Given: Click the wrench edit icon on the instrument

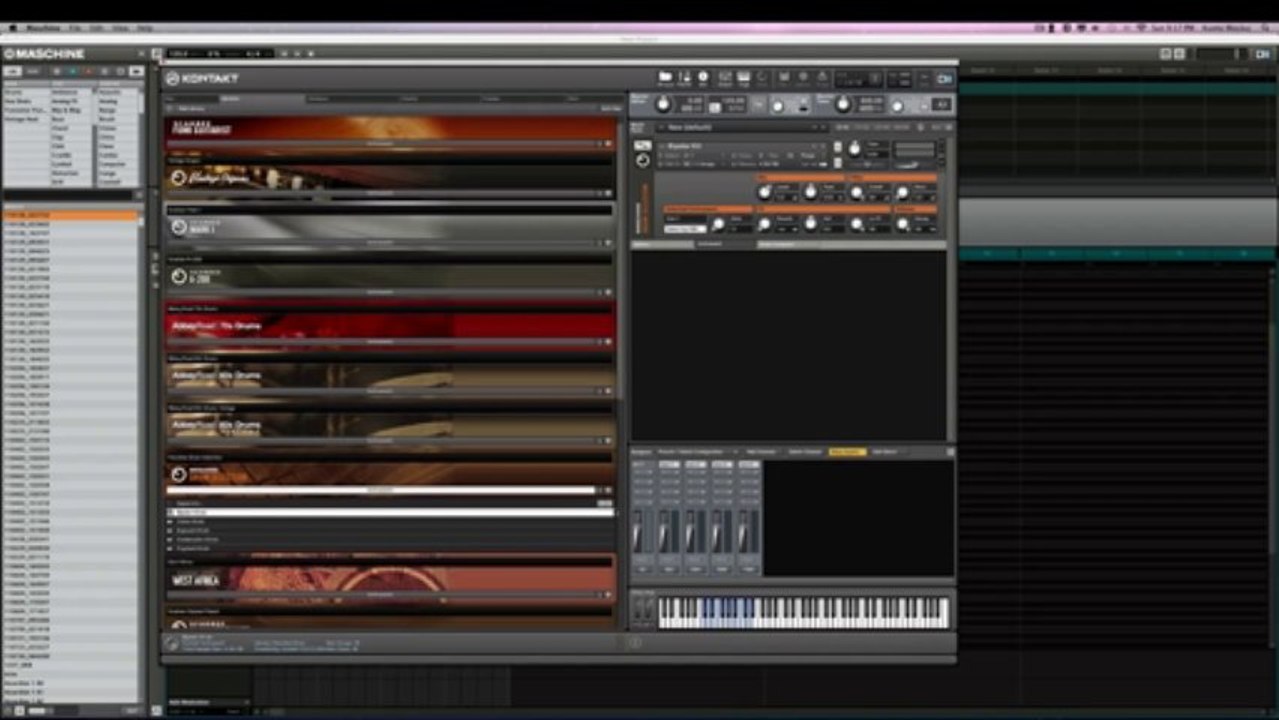Looking at the screenshot, I should point(643,146).
